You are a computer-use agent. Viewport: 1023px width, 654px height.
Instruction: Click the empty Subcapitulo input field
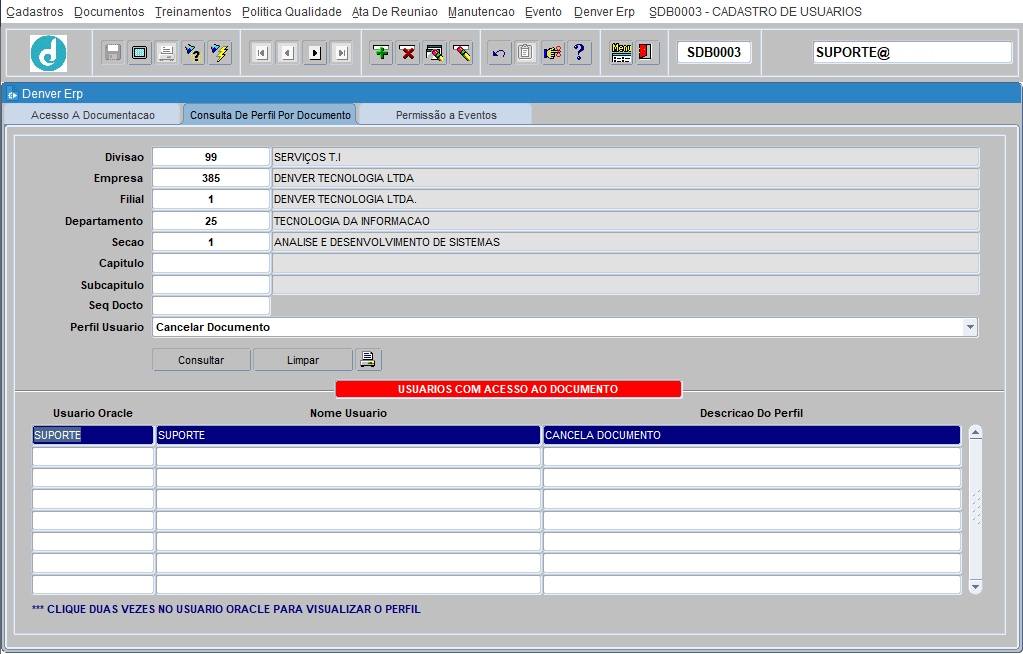[211, 285]
